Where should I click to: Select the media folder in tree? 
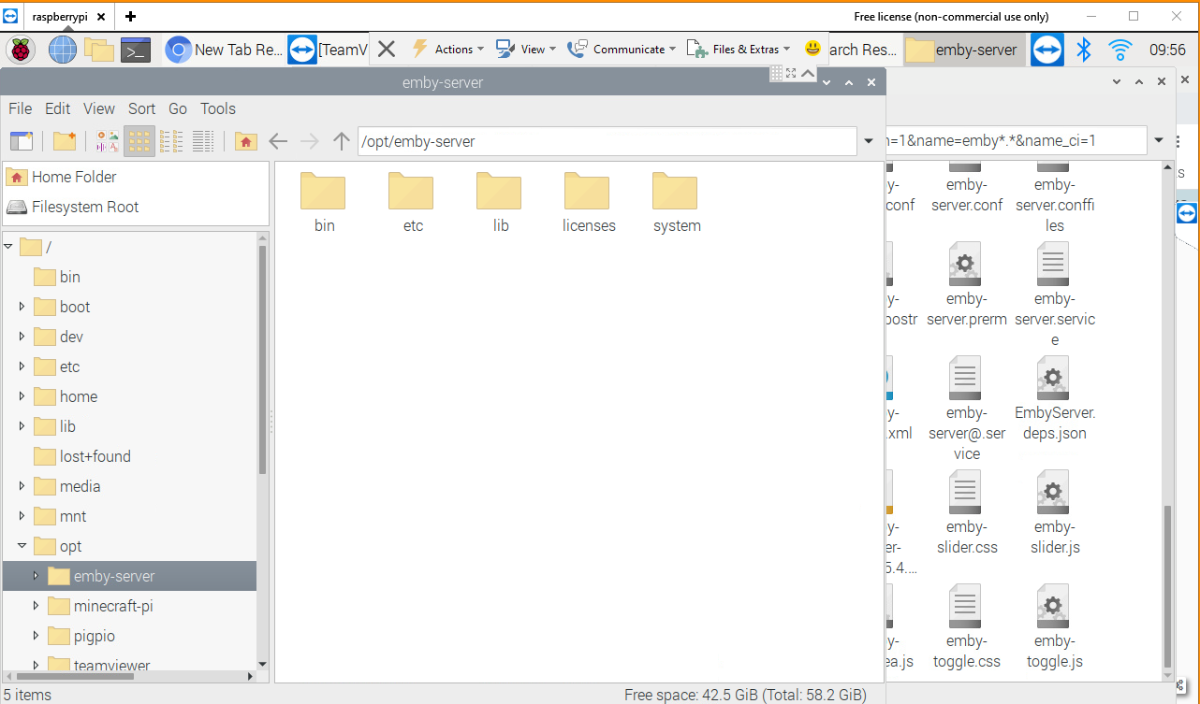67,486
